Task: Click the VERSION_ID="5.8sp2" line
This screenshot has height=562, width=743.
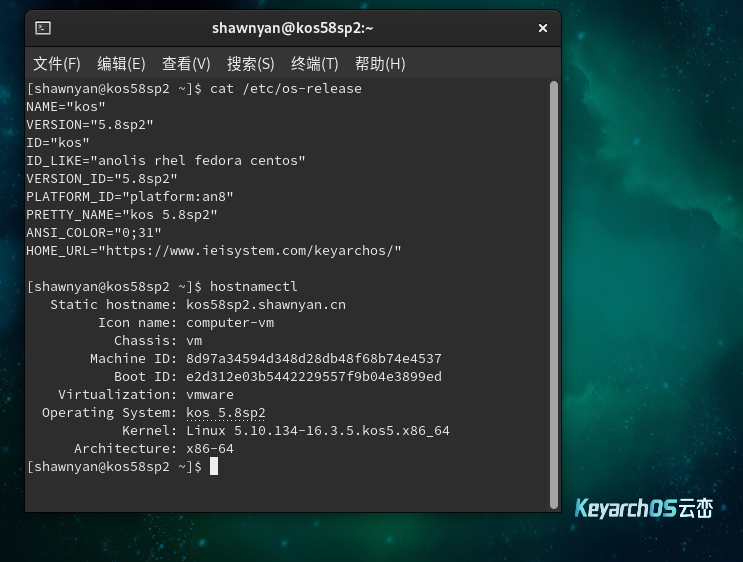Action: click(102, 179)
